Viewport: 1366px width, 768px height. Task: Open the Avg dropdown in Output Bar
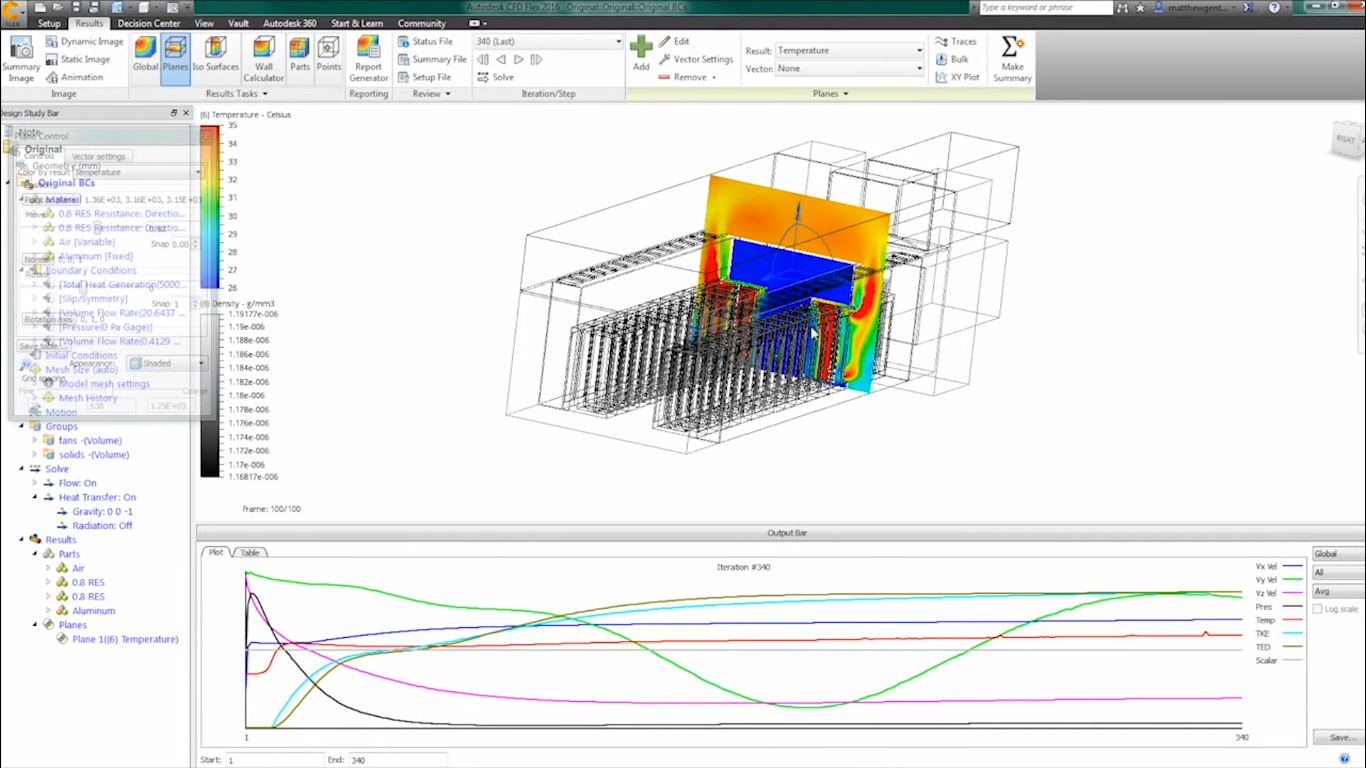coord(1338,592)
